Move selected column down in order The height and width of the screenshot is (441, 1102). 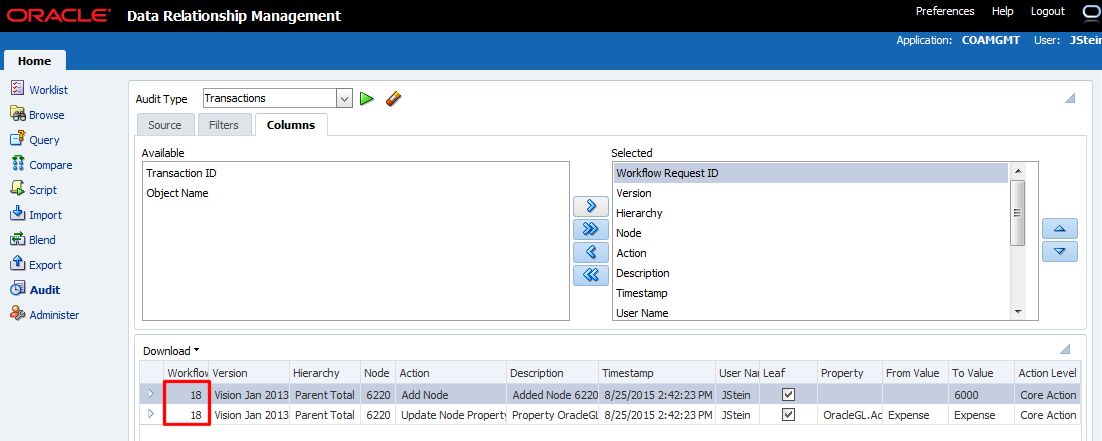click(1060, 251)
